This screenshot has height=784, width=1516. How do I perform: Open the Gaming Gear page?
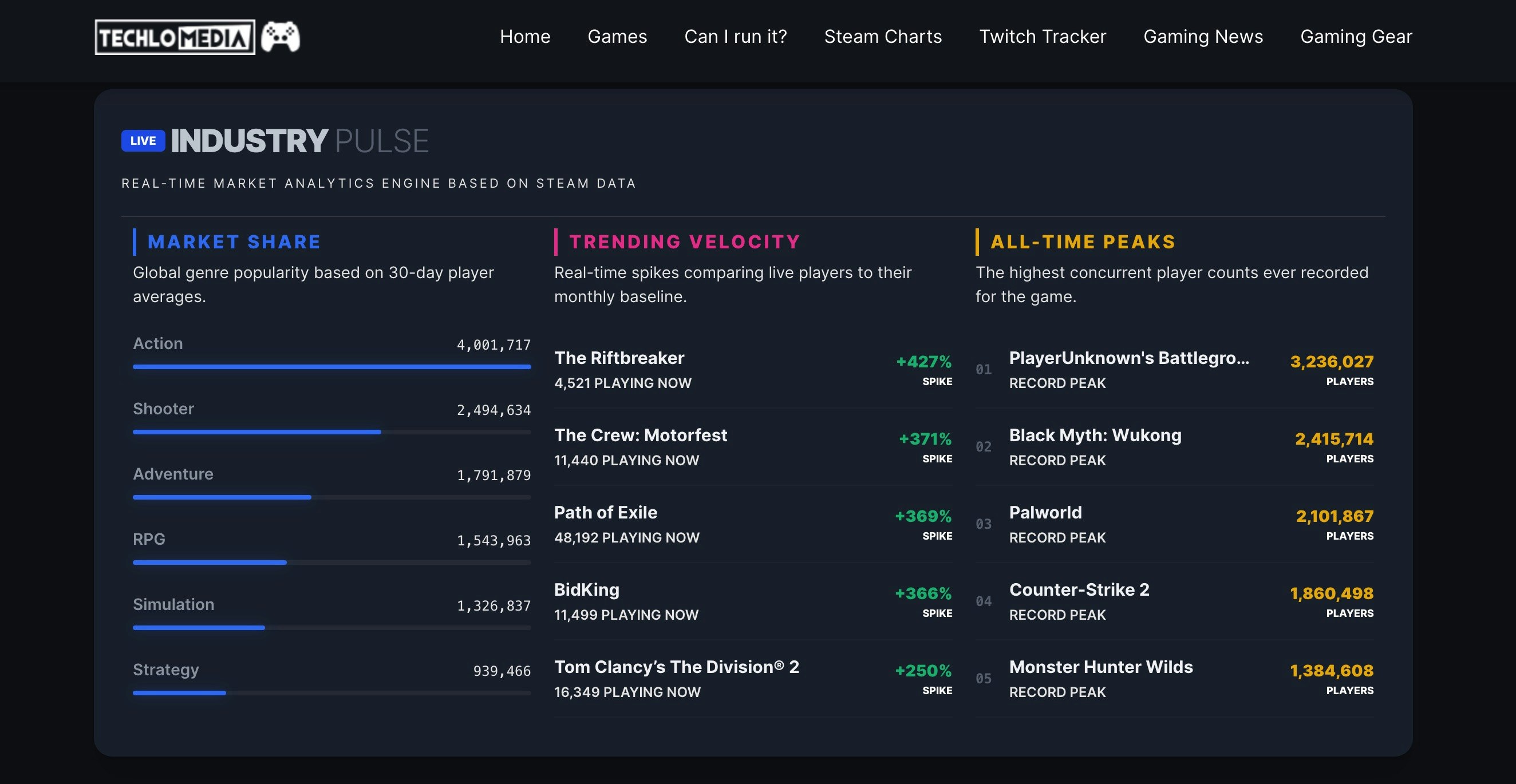pos(1356,37)
